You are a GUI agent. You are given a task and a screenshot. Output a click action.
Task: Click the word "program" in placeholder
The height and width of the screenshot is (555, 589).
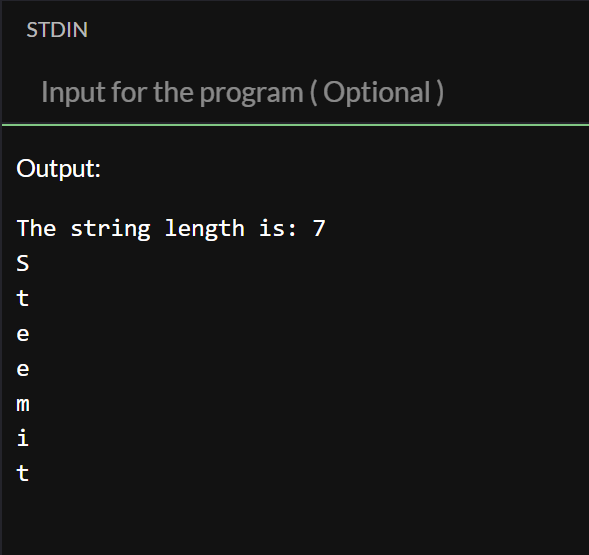tap(251, 94)
